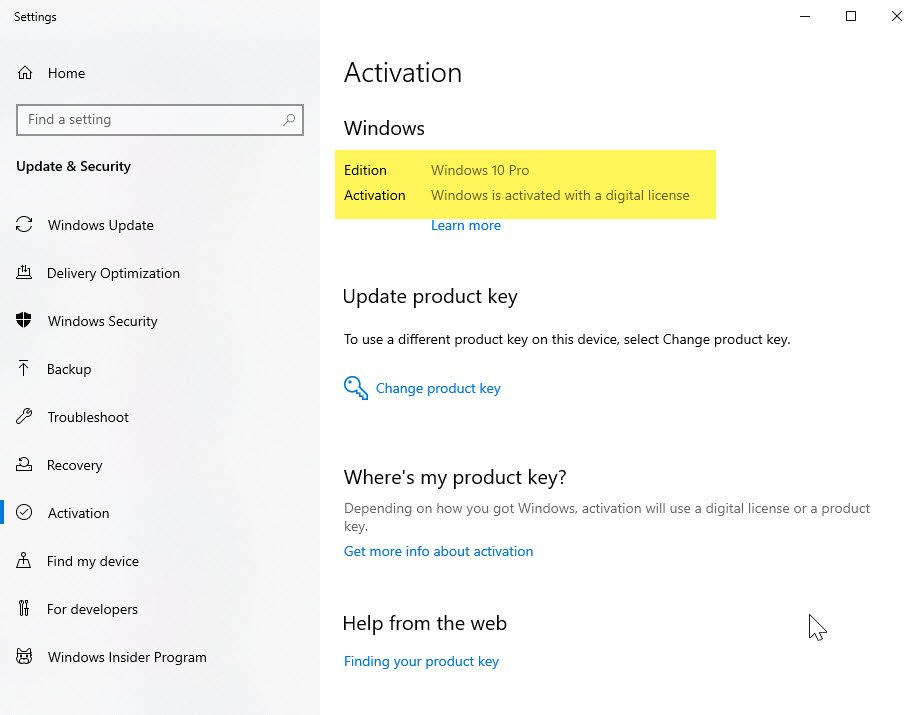The height and width of the screenshot is (715, 920).
Task: Open Windows Insider Program page
Action: [127, 658]
